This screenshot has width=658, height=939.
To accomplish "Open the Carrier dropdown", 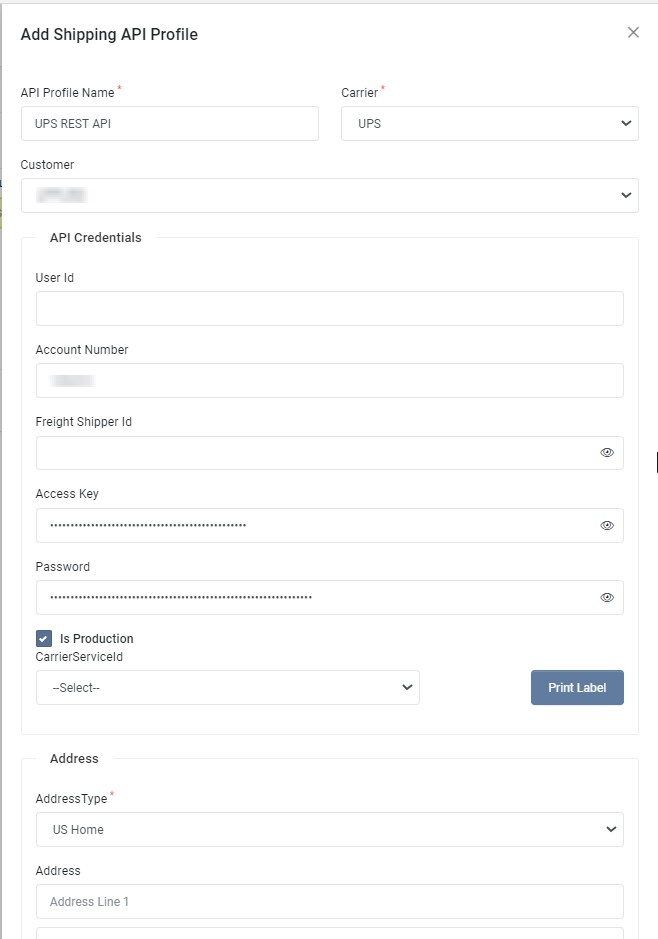I will (489, 124).
